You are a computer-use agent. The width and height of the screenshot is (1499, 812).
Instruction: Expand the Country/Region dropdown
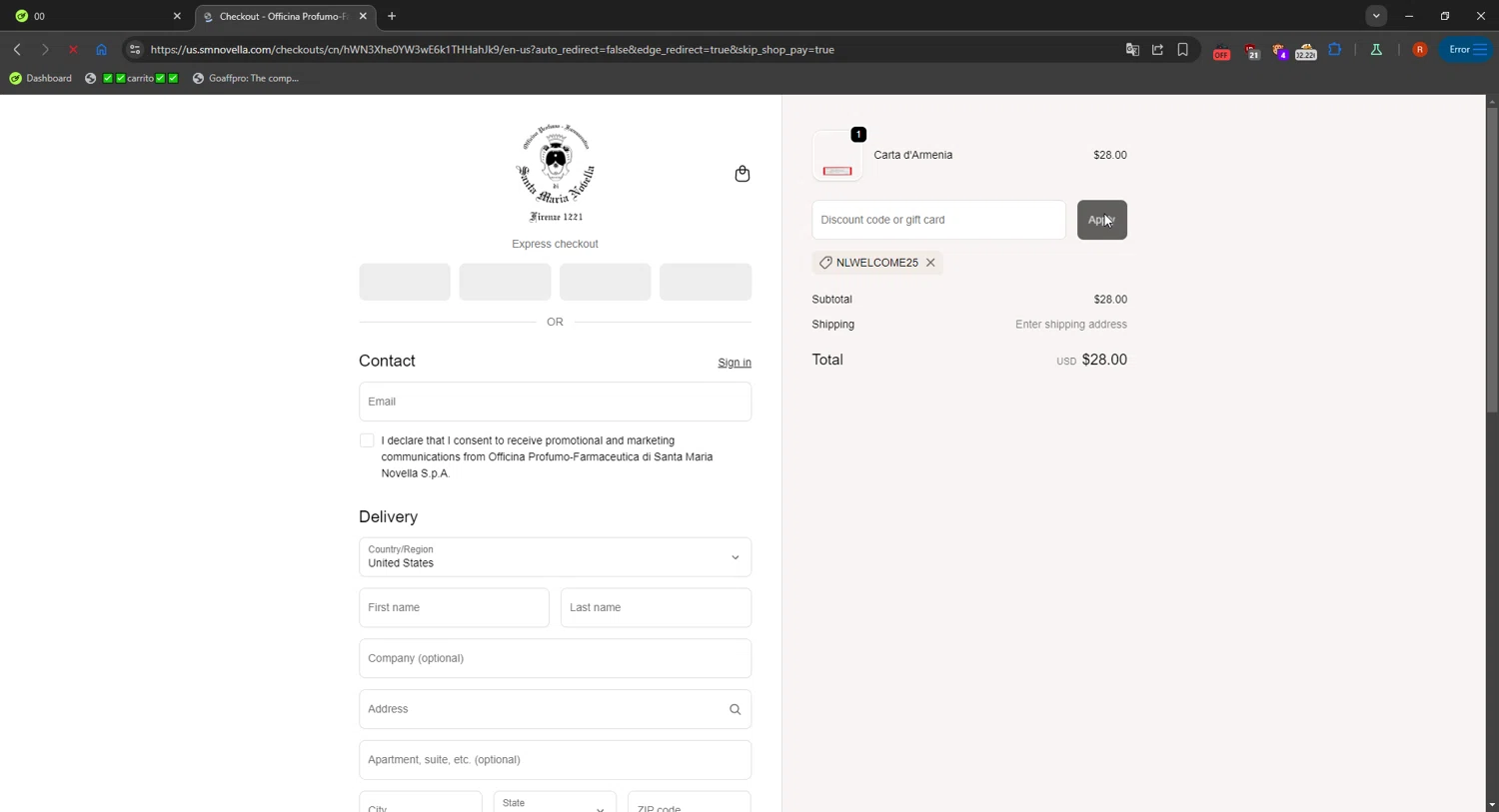555,557
